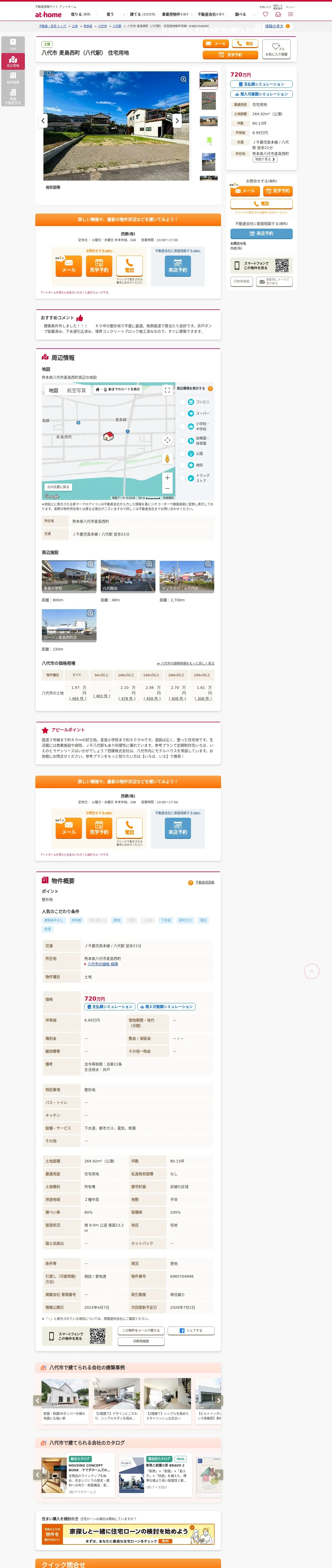Open the hamburger menu icon in header

pos(291,14)
